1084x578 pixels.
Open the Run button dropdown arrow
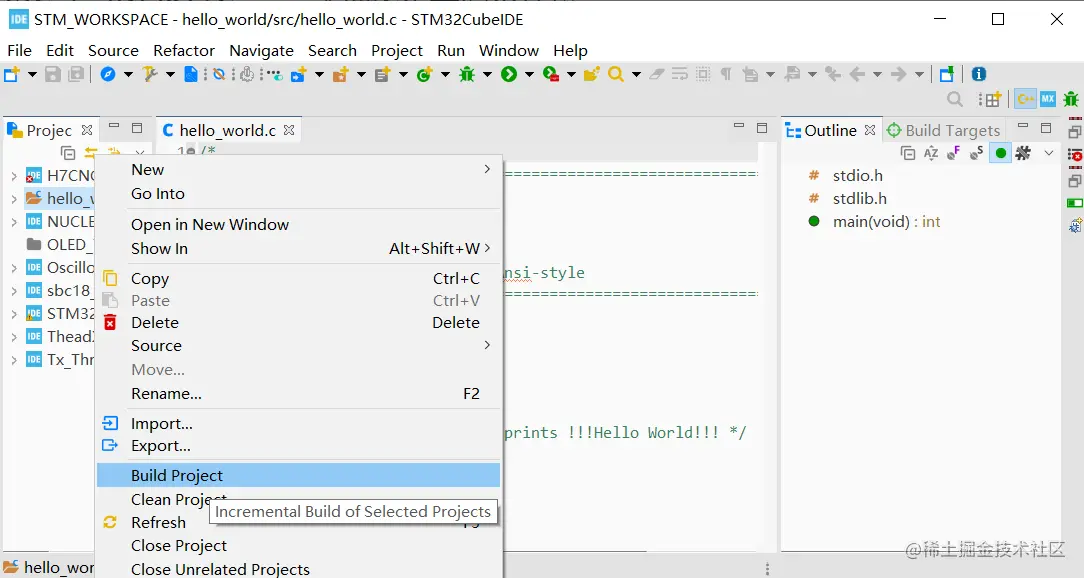pos(530,75)
